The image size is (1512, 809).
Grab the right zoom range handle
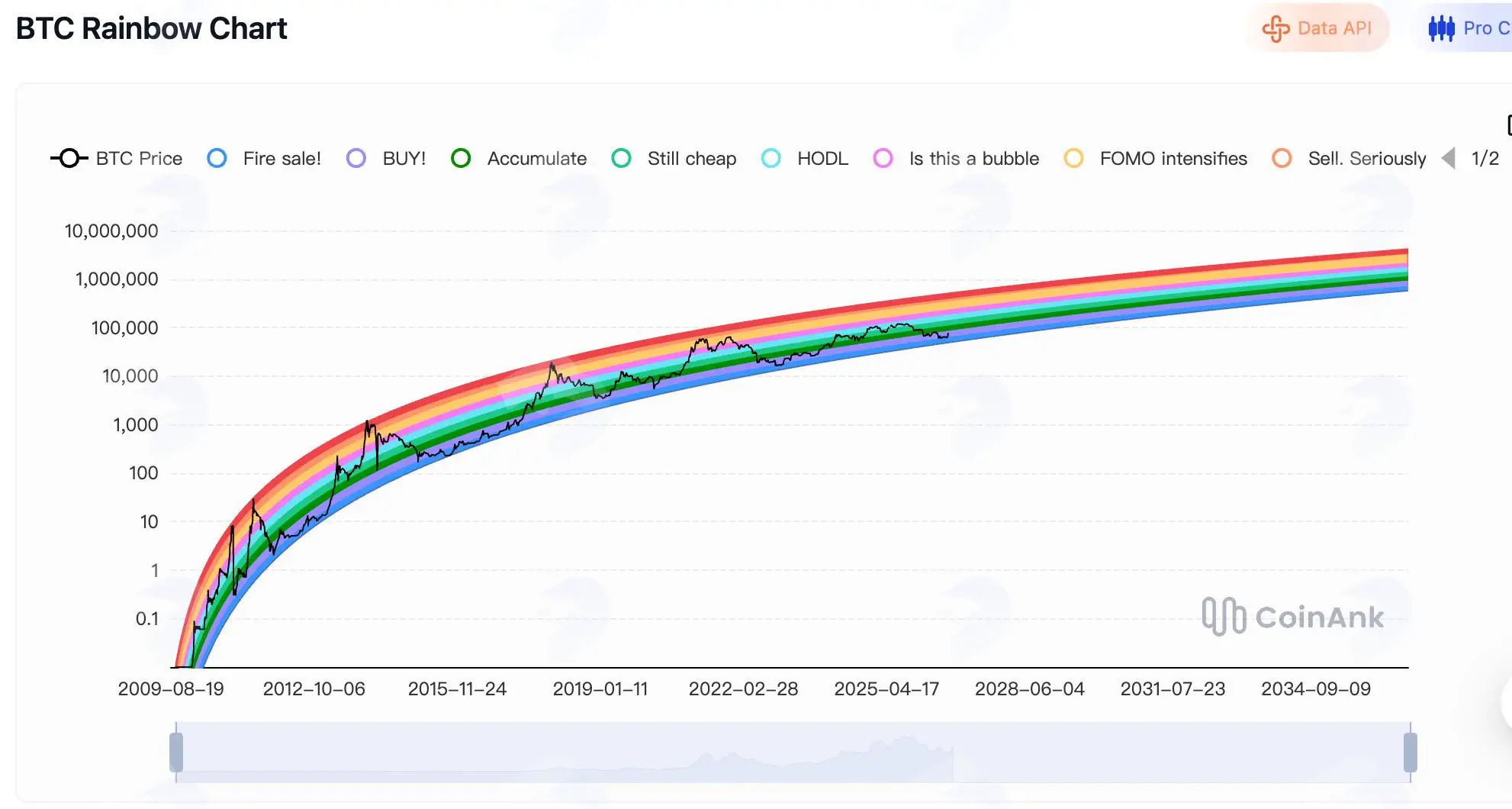pos(1411,753)
